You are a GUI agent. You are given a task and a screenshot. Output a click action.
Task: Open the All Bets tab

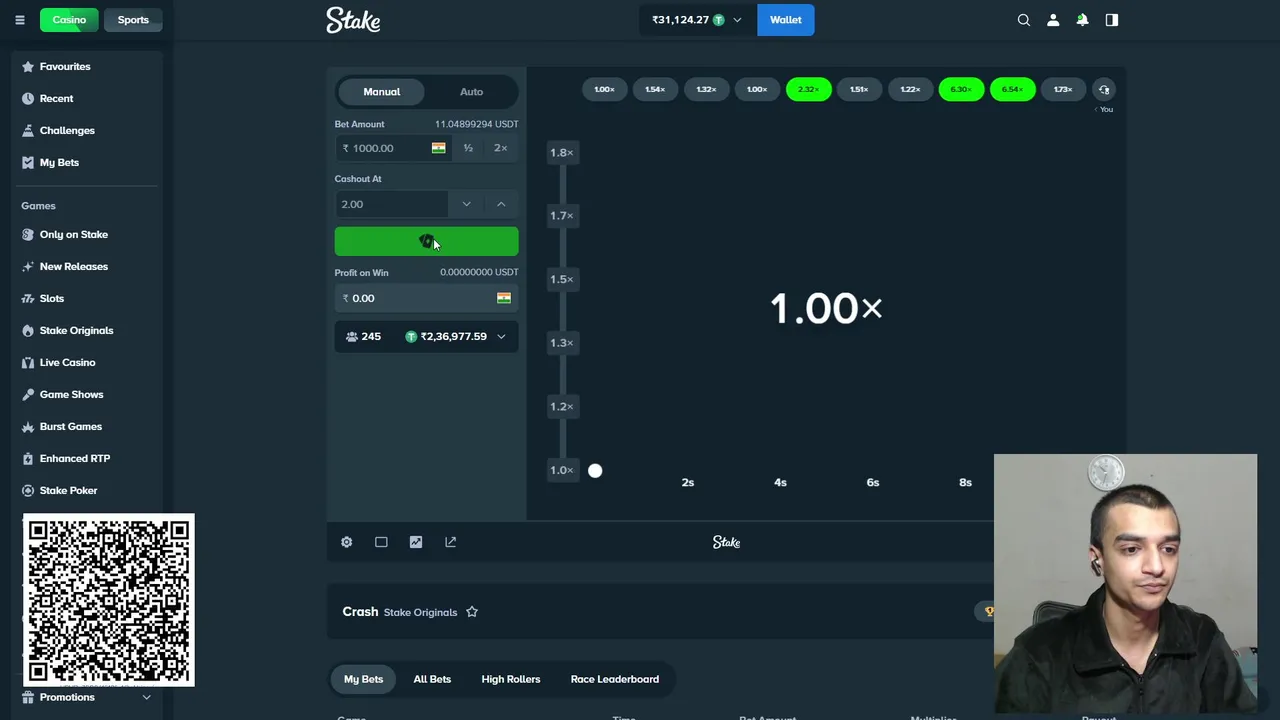coord(432,679)
